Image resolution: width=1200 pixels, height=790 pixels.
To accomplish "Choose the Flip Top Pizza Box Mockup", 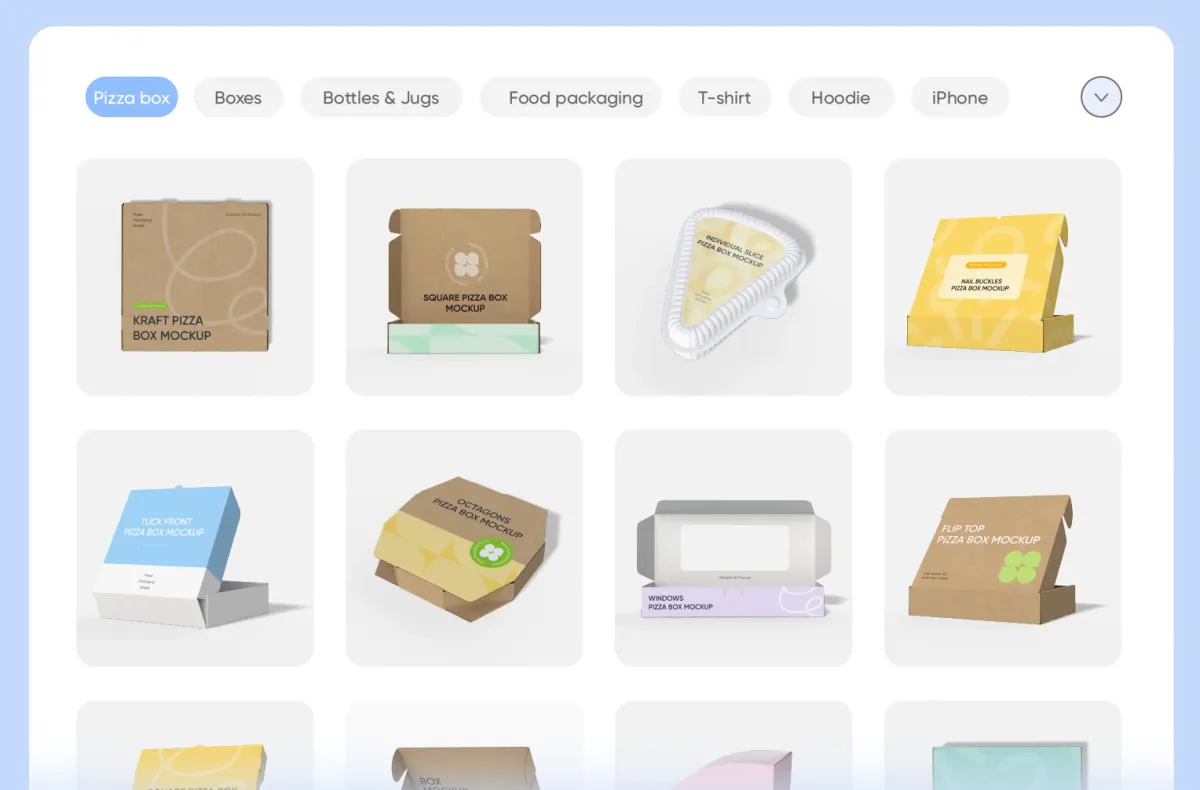I will pyautogui.click(x=1002, y=548).
